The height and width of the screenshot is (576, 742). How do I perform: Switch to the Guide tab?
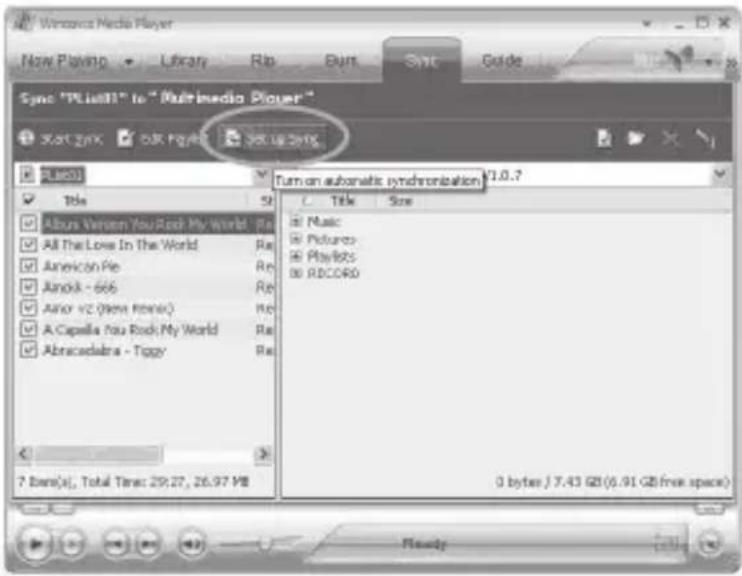pos(502,61)
